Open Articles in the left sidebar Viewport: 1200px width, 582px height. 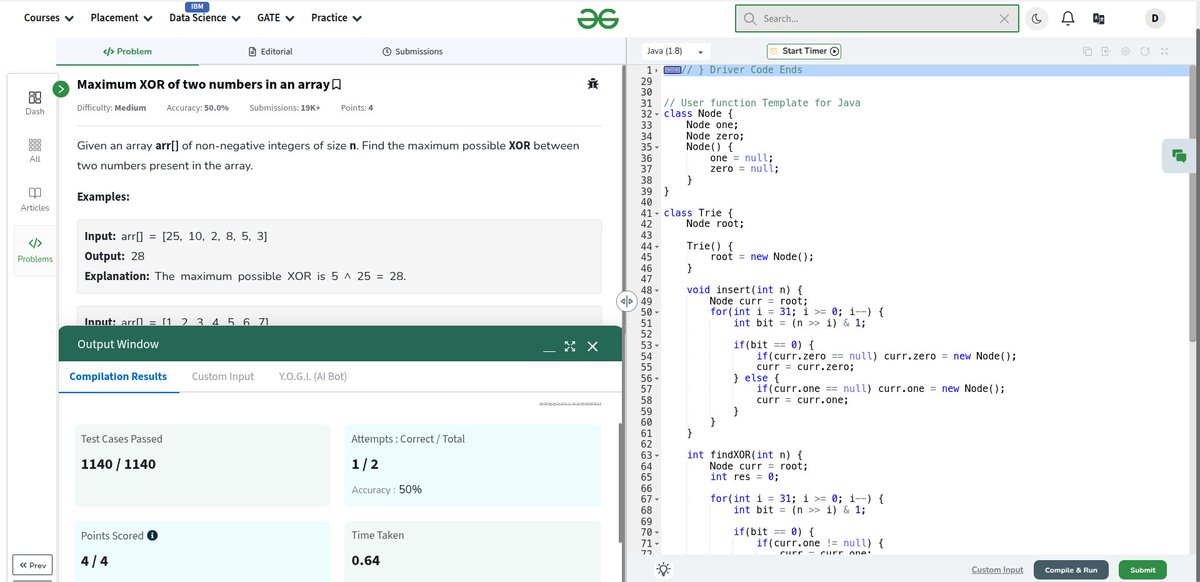pos(35,198)
